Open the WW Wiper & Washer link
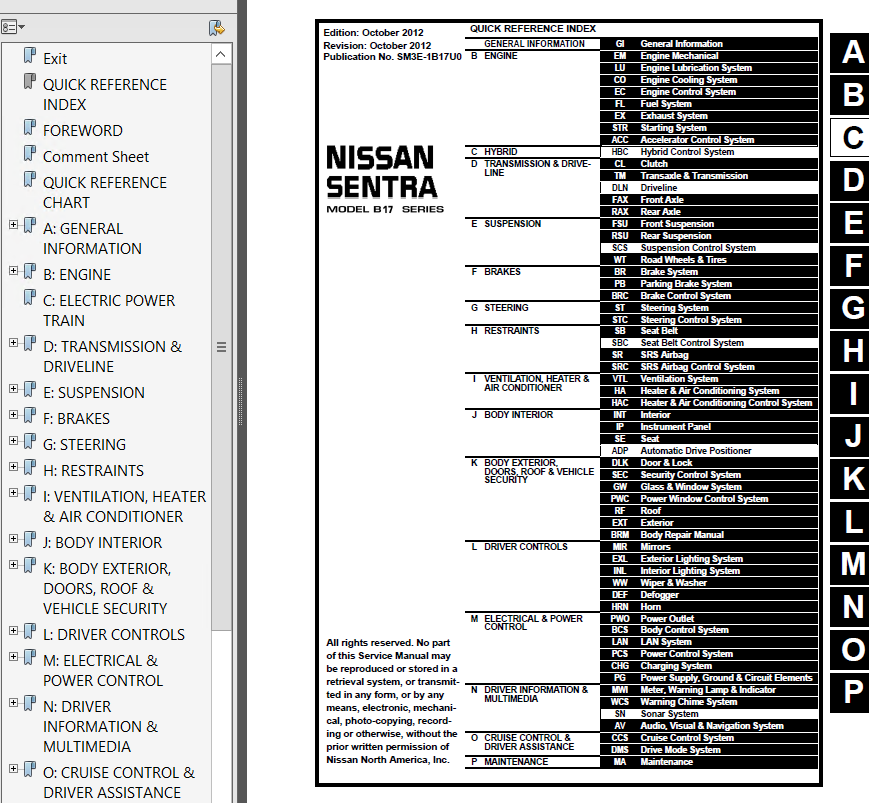The width and height of the screenshot is (869, 803). point(709,583)
